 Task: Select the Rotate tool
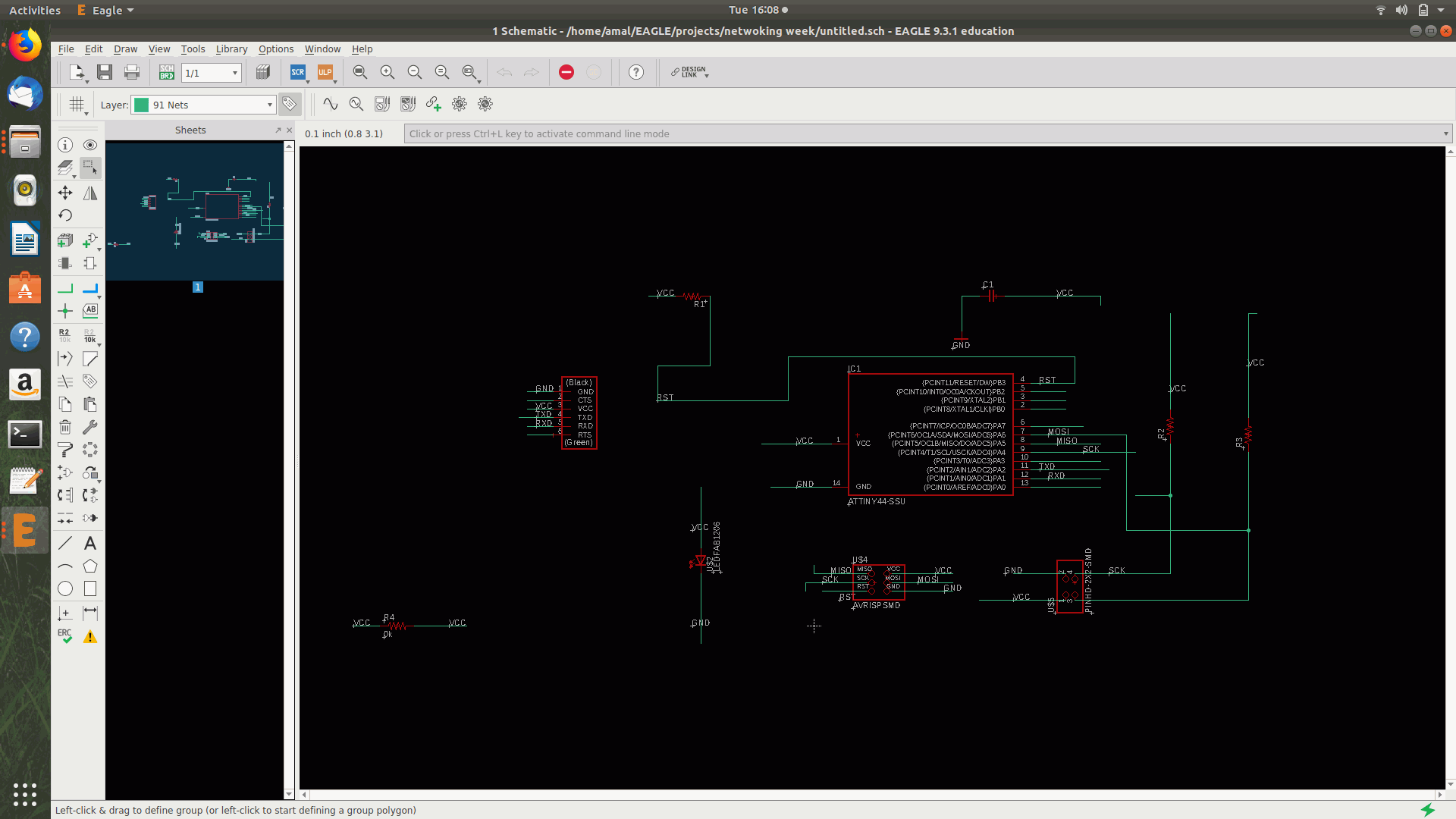pyautogui.click(x=65, y=215)
